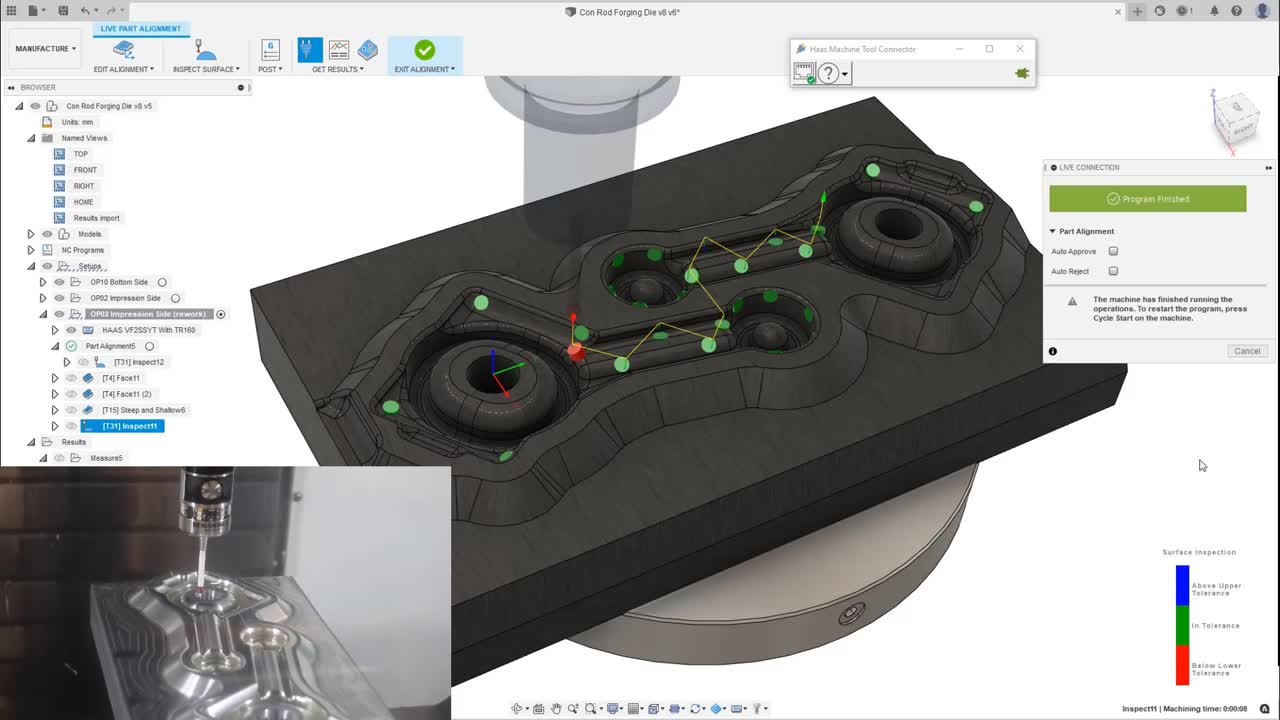Activate the Orbit tool at the bottom
Image resolution: width=1280 pixels, height=720 pixels.
tap(516, 708)
